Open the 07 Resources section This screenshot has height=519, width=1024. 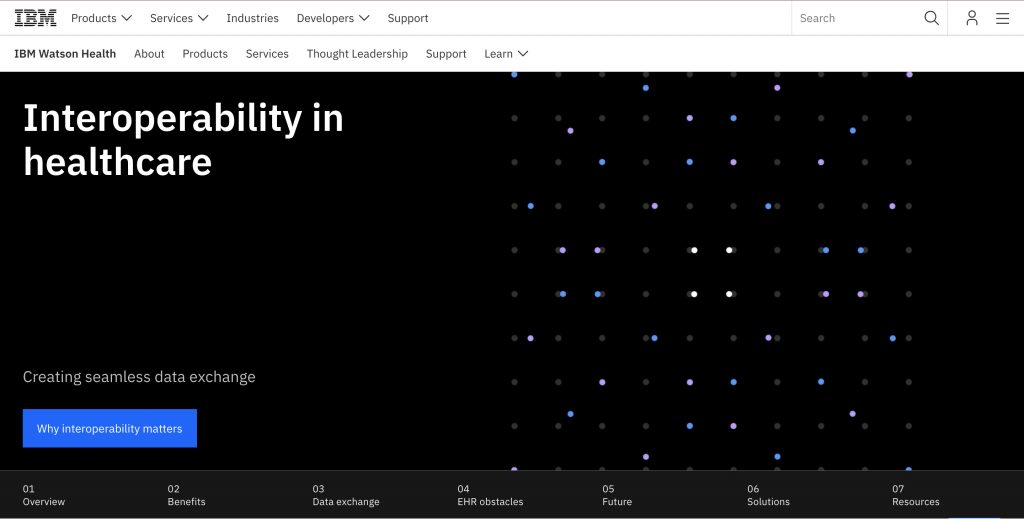[x=915, y=495]
